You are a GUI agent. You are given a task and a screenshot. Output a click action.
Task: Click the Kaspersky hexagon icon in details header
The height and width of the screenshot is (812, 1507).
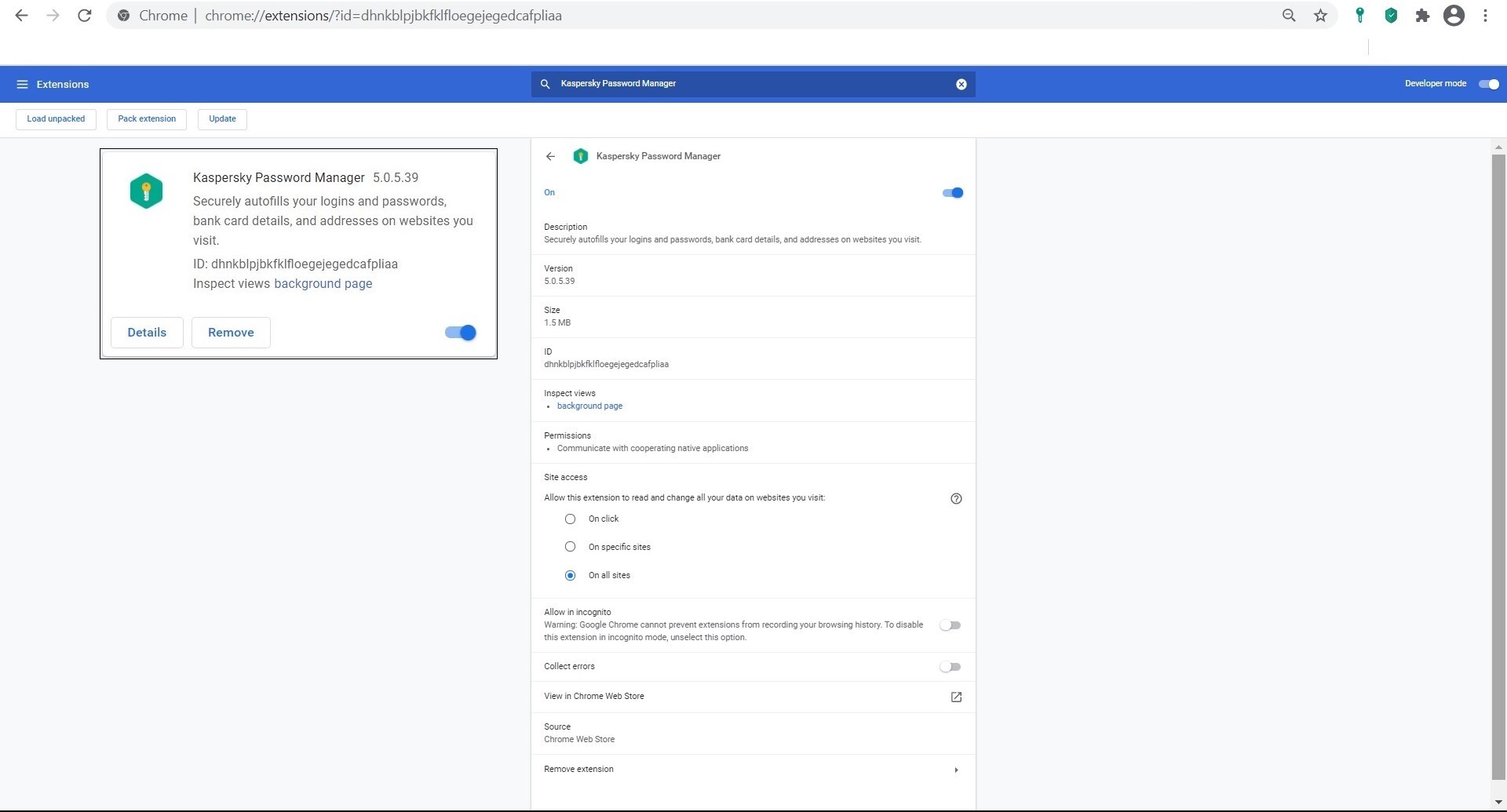(x=580, y=156)
